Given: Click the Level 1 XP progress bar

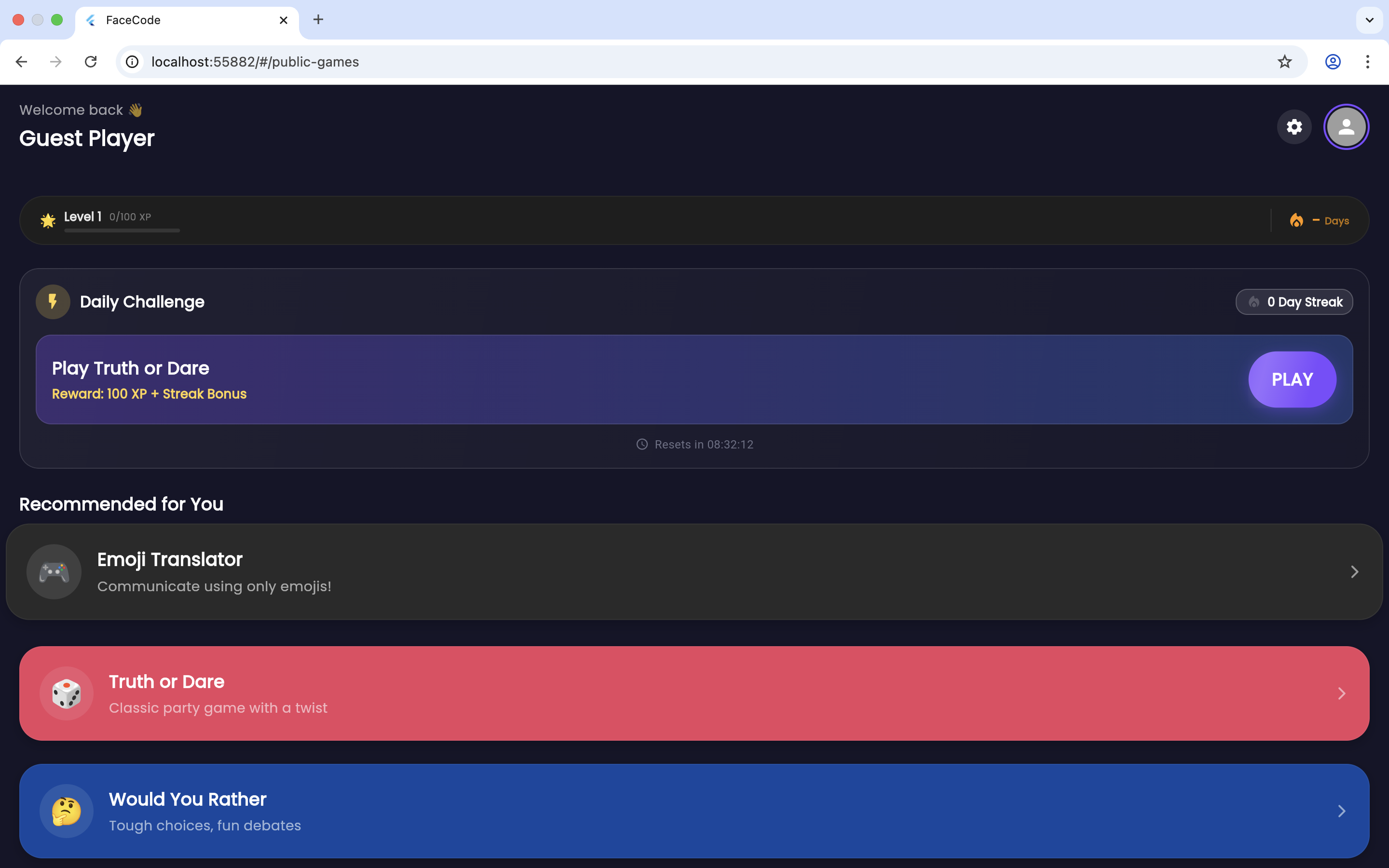Looking at the screenshot, I should 122,230.
